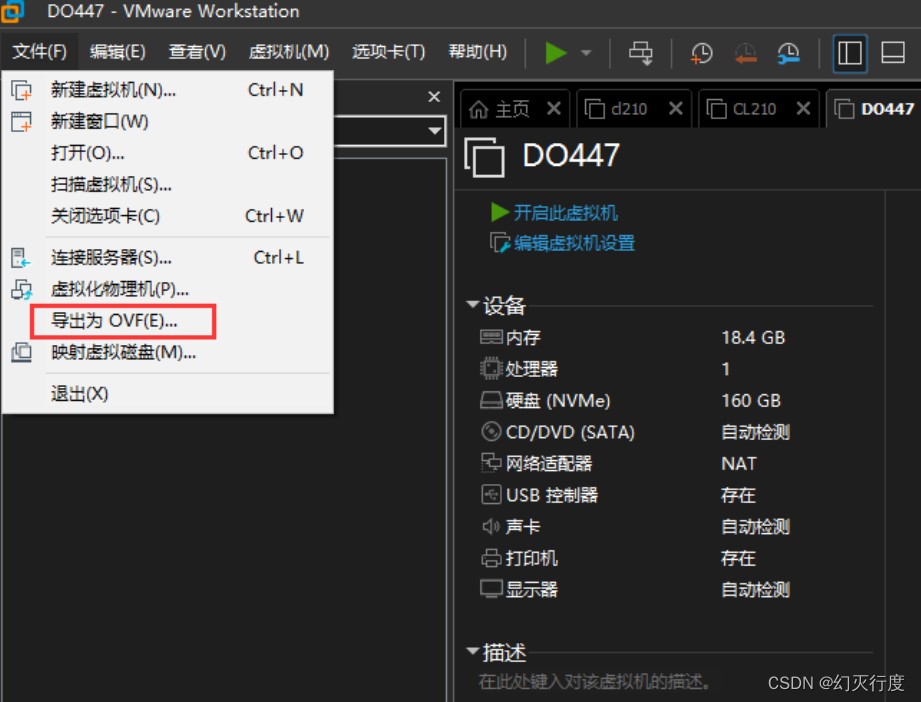Choose 虚拟化物理机(P)... menu entry
Screen dimensions: 921x702
[x=167, y=289]
